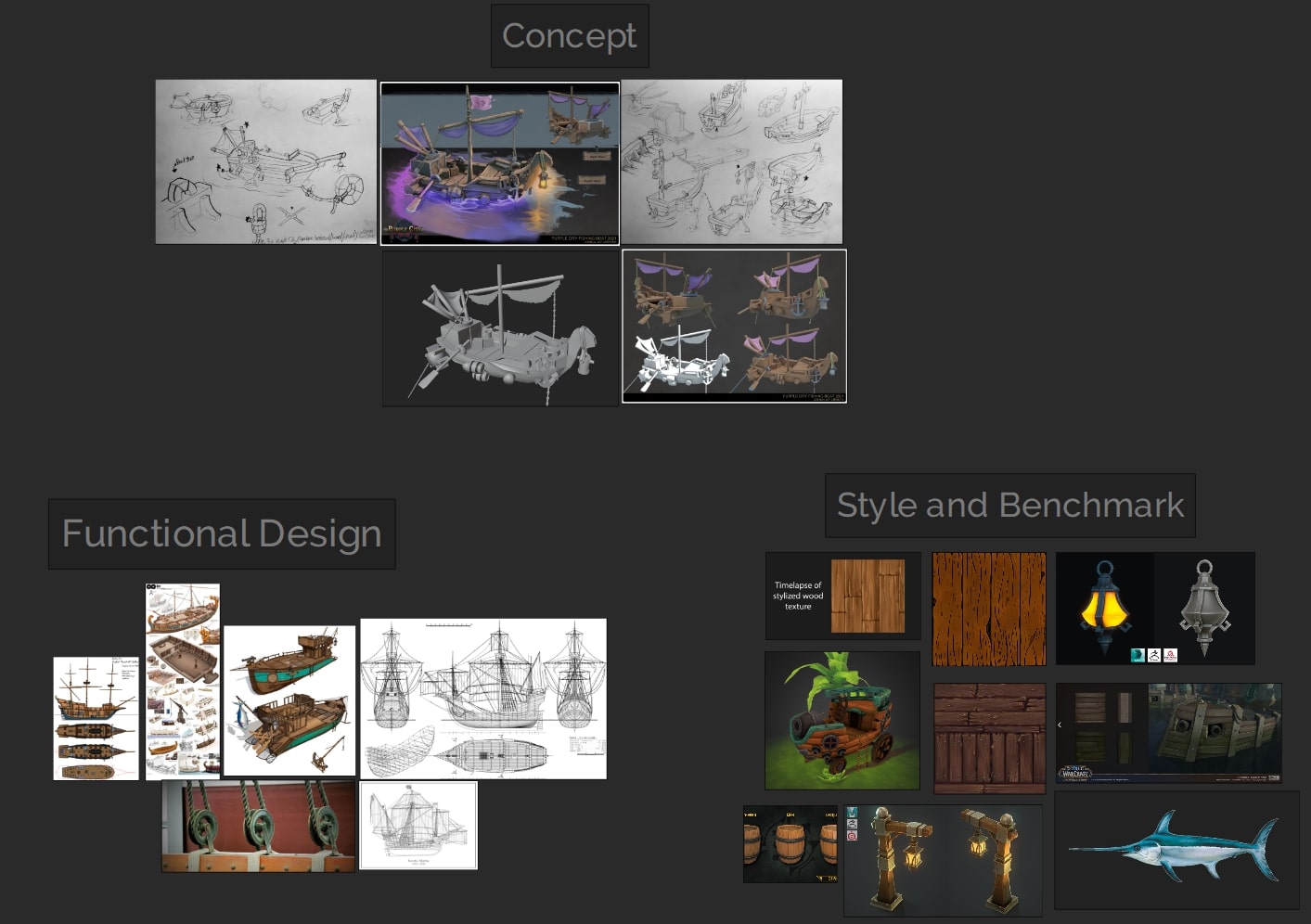The width and height of the screenshot is (1311, 924).
Task: Click the left chevron on the Warcraft image
Action: point(1060,725)
